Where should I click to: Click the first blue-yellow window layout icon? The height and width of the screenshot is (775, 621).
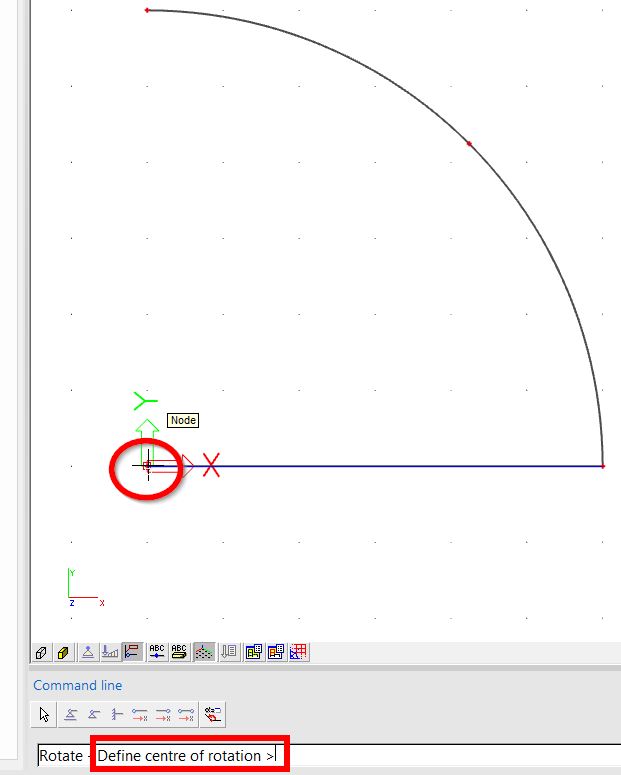pos(254,652)
